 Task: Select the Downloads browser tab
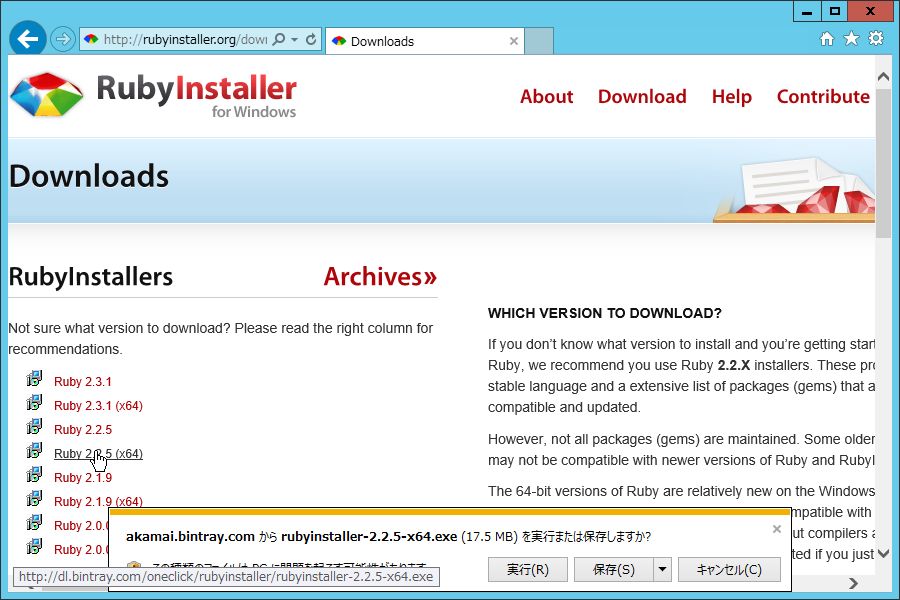pos(425,41)
